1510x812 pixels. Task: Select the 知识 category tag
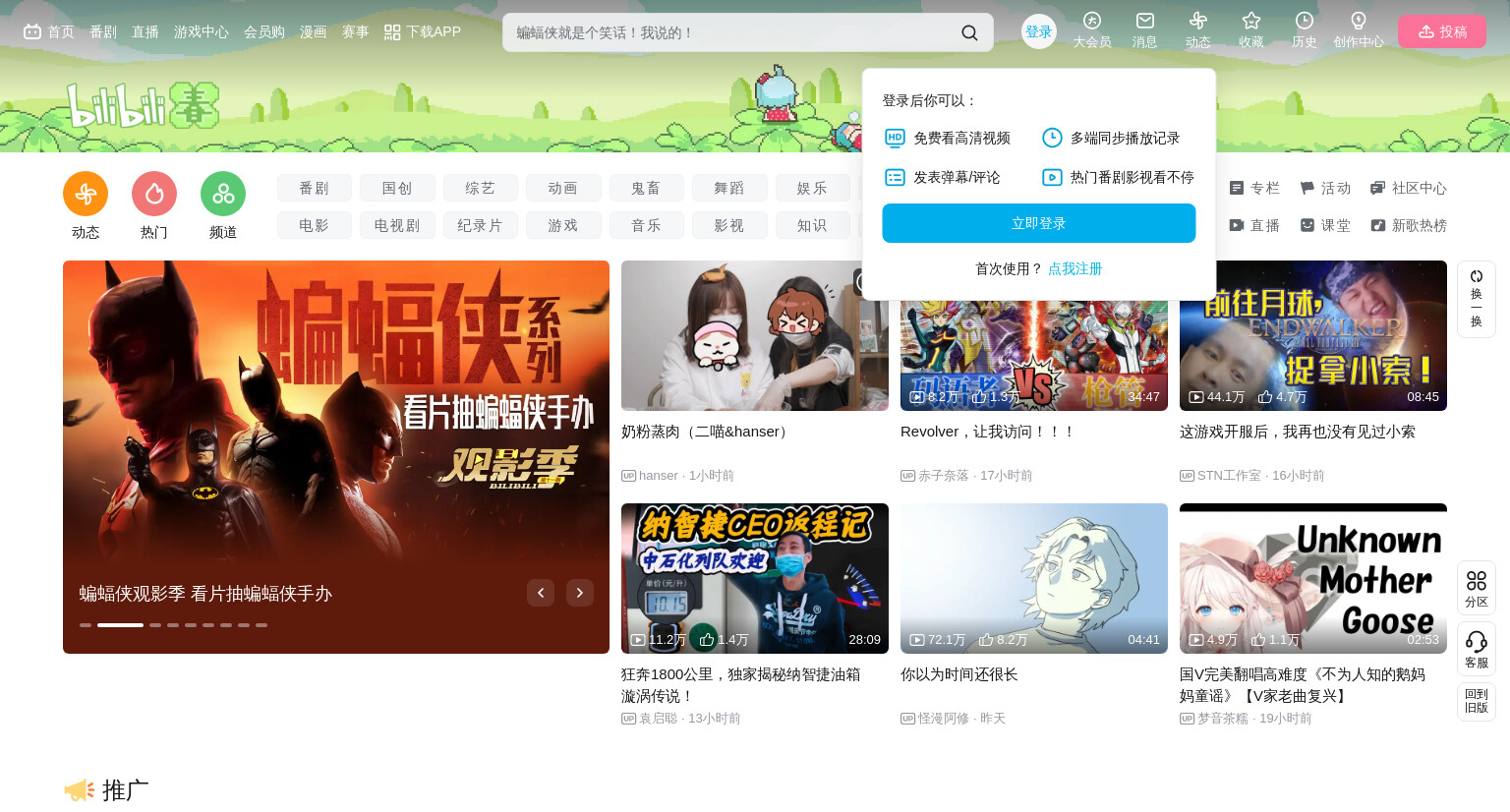click(x=813, y=225)
